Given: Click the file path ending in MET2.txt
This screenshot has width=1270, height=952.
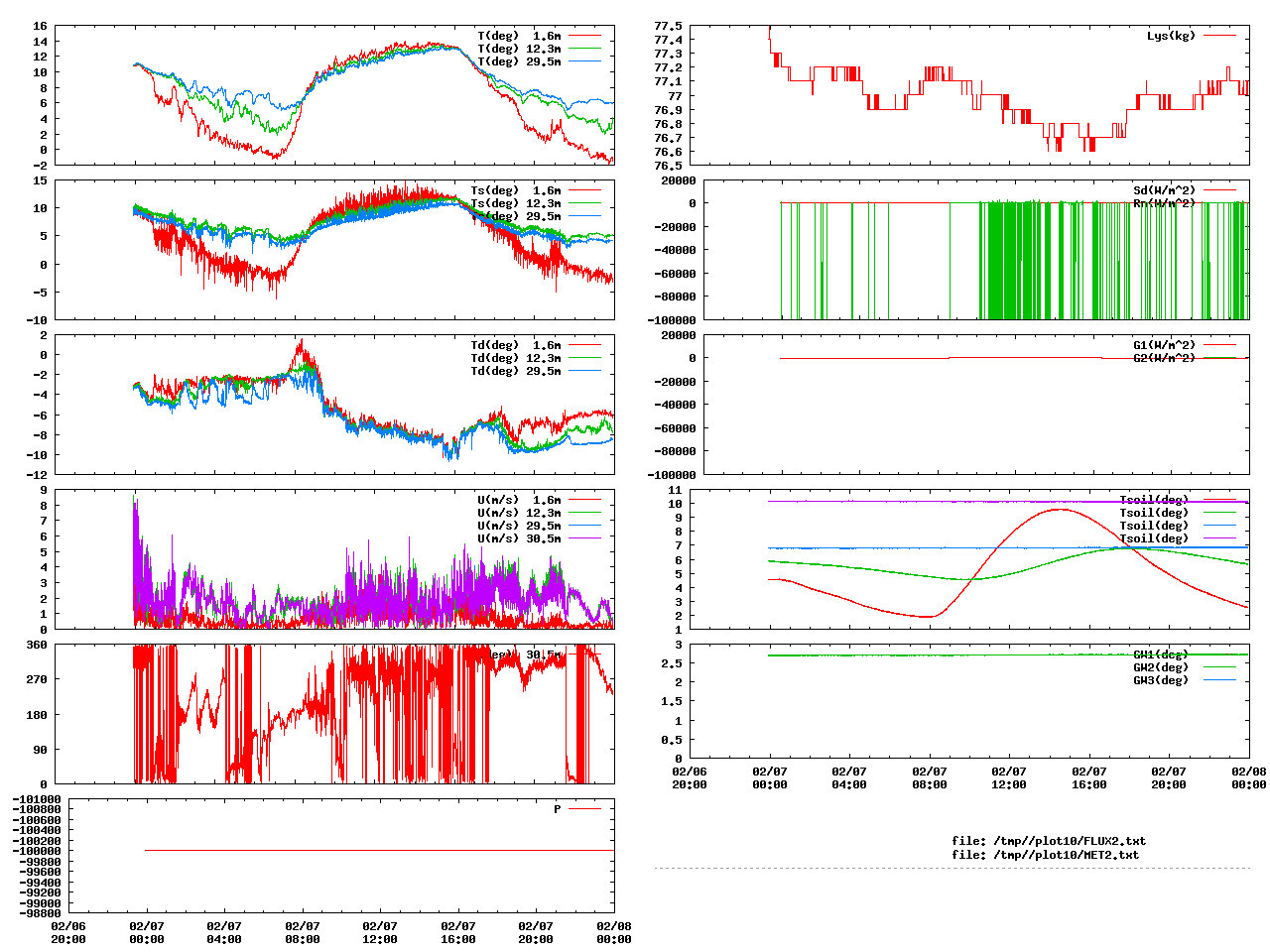Looking at the screenshot, I should 1046,854.
